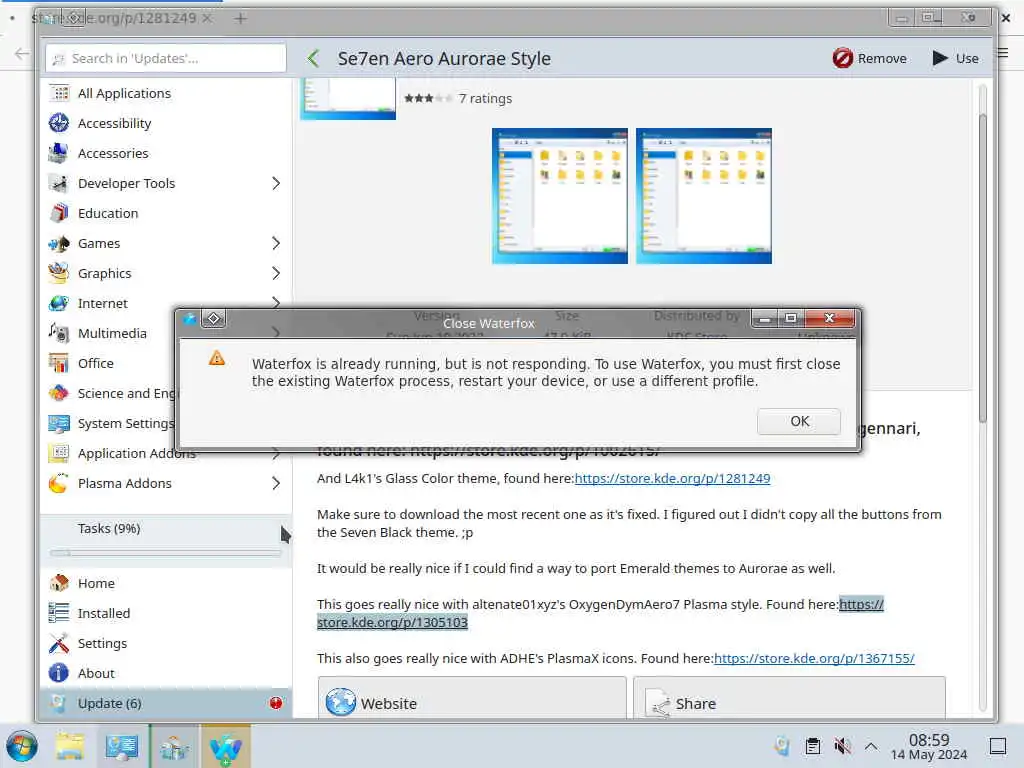
Task: Click the red update alert badge
Action: pos(276,703)
